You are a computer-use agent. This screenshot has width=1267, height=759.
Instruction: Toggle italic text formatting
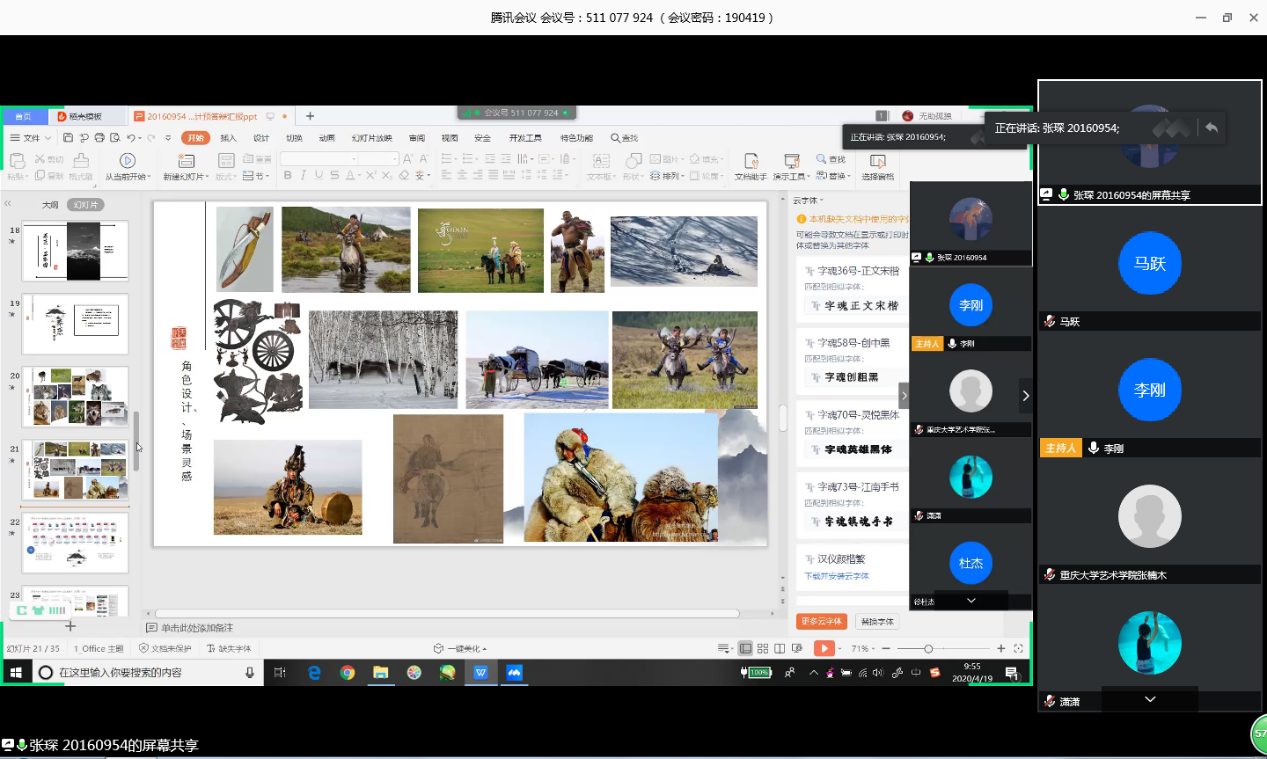[302, 176]
